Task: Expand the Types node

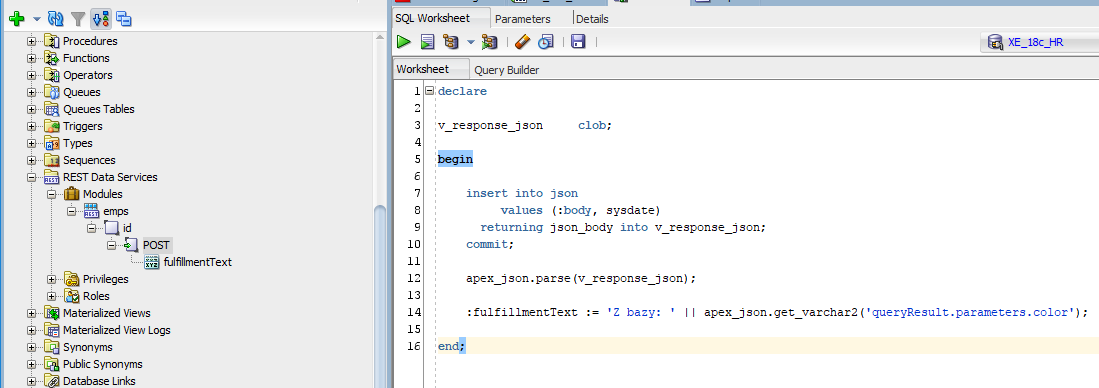Action: (x=32, y=143)
